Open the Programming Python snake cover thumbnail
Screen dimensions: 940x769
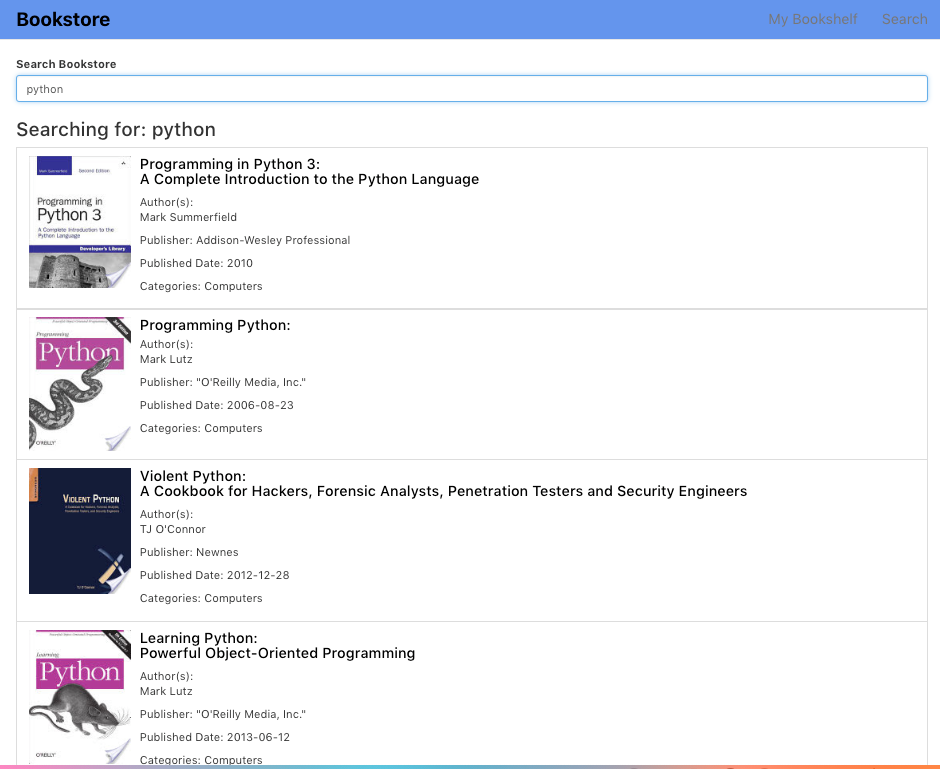80,384
